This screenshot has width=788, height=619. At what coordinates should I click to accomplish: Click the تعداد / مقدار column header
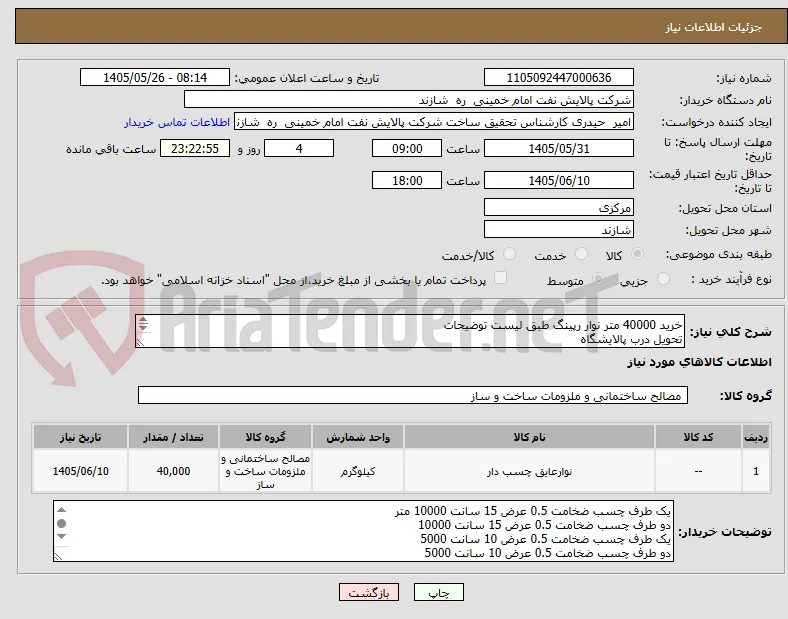point(173,437)
